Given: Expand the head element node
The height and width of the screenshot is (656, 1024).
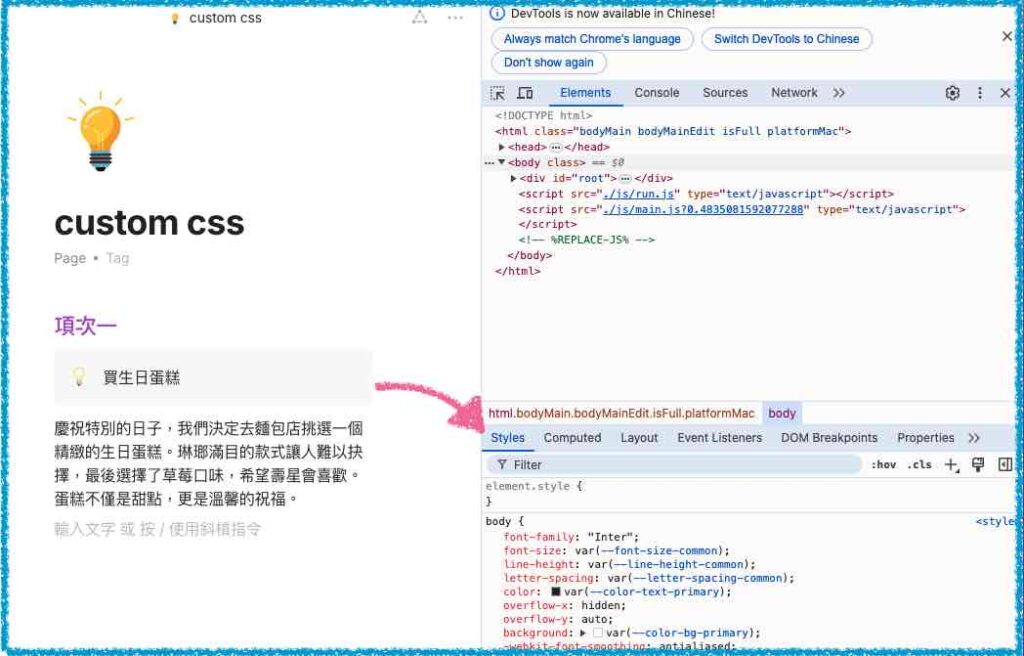Looking at the screenshot, I should [x=502, y=147].
